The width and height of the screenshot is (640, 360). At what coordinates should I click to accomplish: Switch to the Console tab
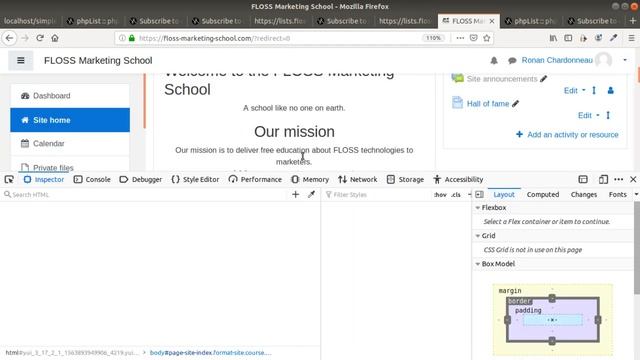click(x=92, y=179)
